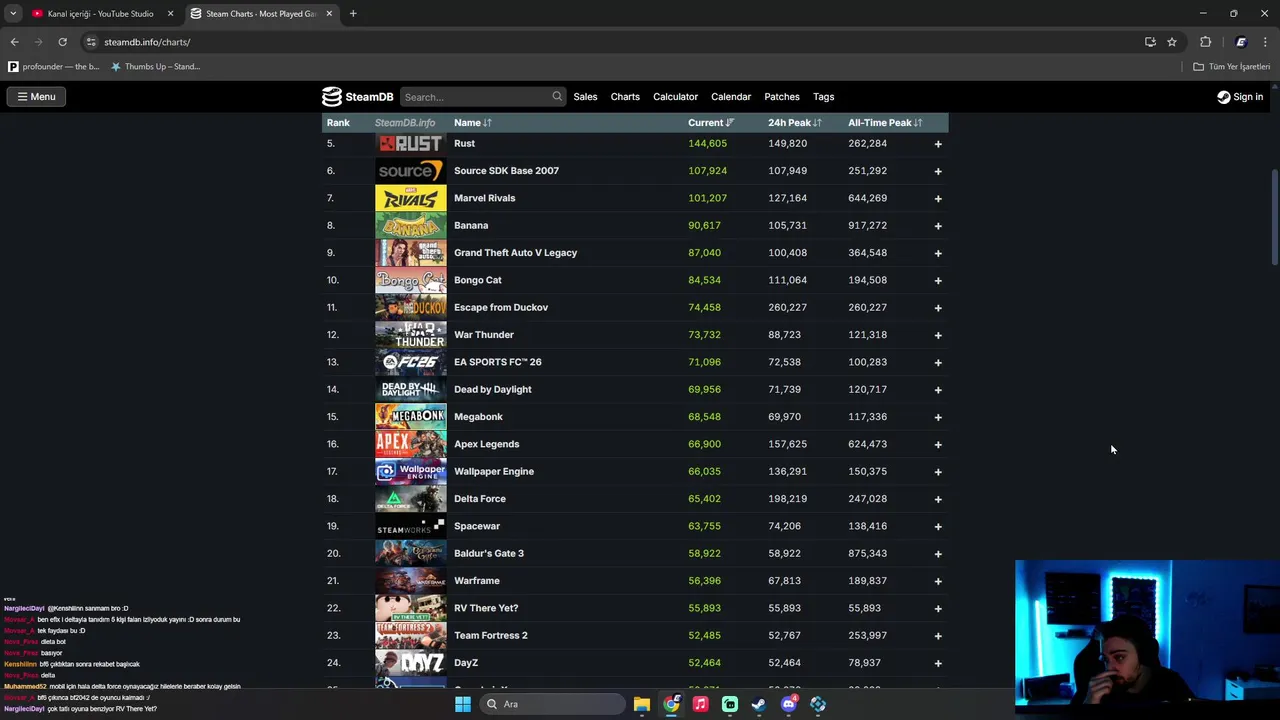Viewport: 1280px width, 720px height.
Task: Click the Megabonk thumbnail
Action: [x=410, y=416]
